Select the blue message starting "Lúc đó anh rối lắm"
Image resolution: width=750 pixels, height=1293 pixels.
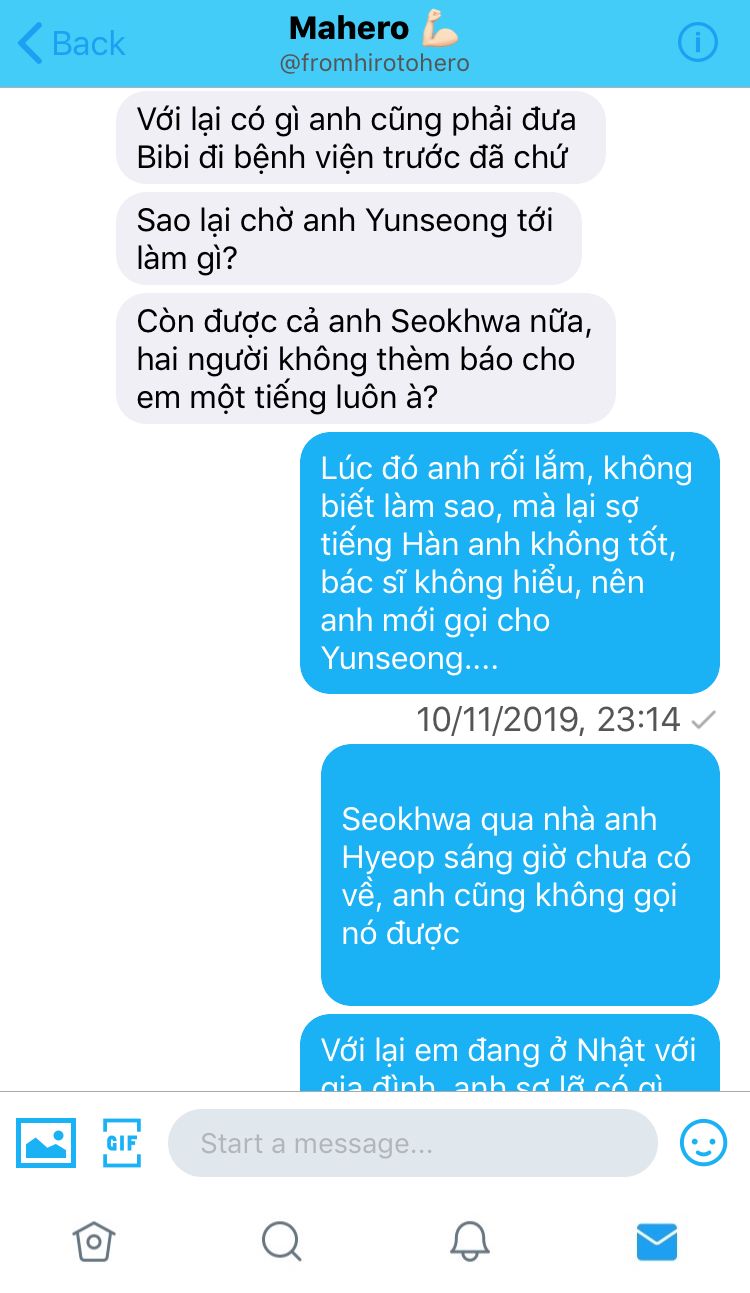tap(510, 563)
